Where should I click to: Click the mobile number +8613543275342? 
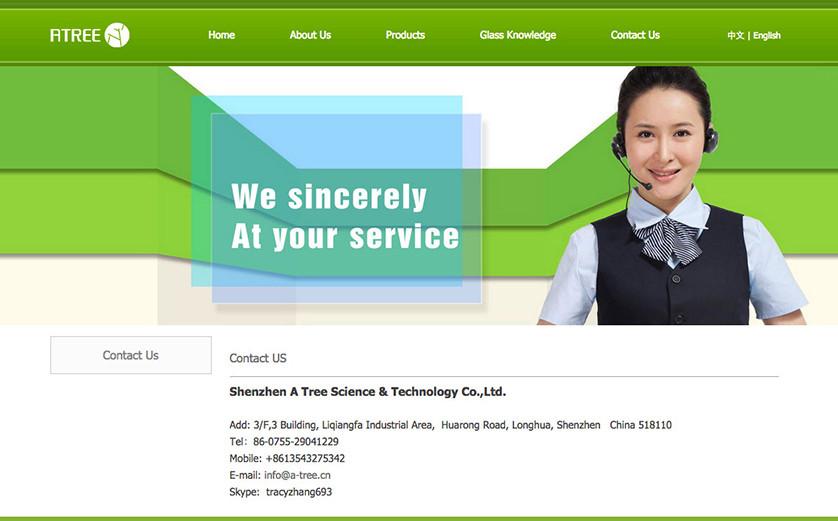pyautogui.click(x=305, y=458)
